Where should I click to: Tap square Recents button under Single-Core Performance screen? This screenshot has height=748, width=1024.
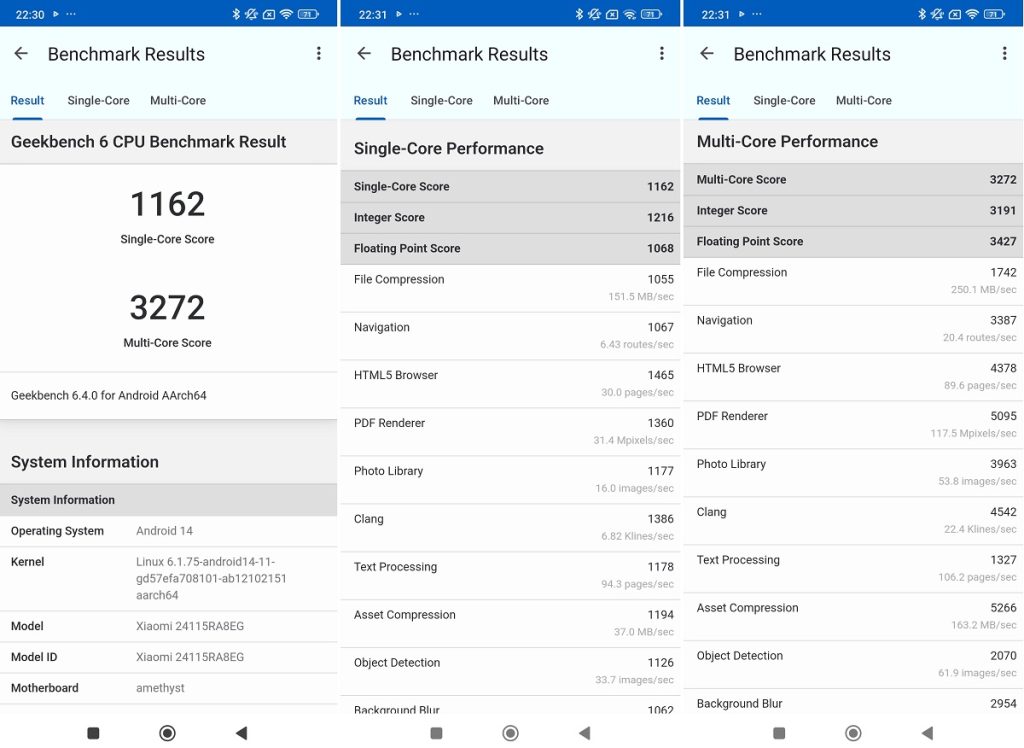[x=436, y=733]
